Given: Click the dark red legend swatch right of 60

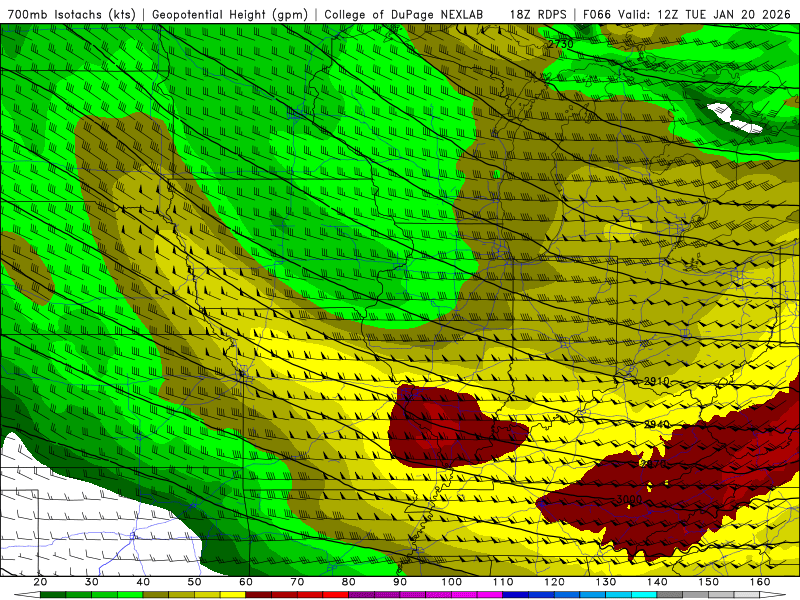Looking at the screenshot, I should tap(259, 595).
